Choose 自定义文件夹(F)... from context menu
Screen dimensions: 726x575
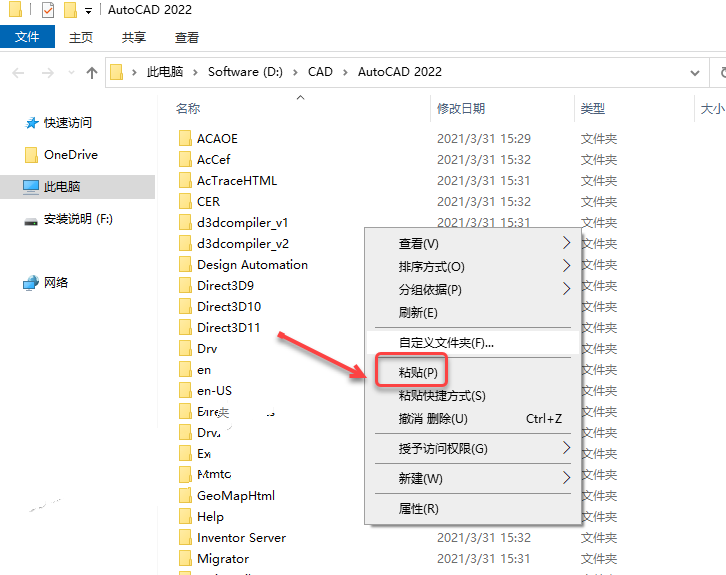tap(473, 343)
